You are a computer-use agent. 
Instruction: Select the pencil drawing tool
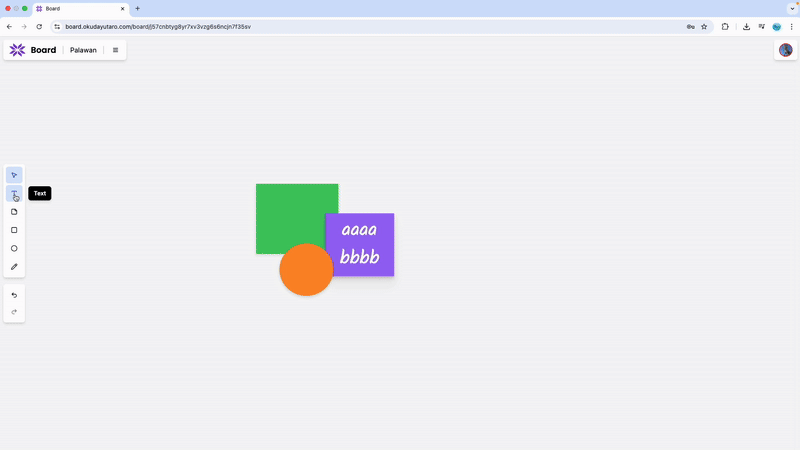point(14,267)
